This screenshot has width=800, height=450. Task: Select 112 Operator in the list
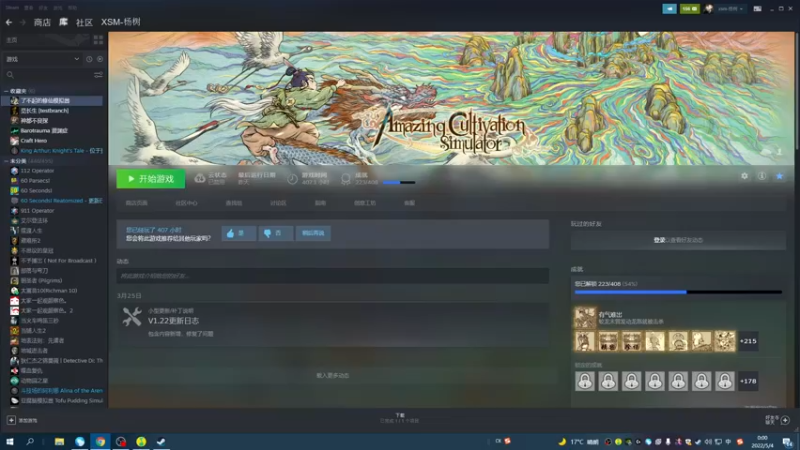(53, 170)
